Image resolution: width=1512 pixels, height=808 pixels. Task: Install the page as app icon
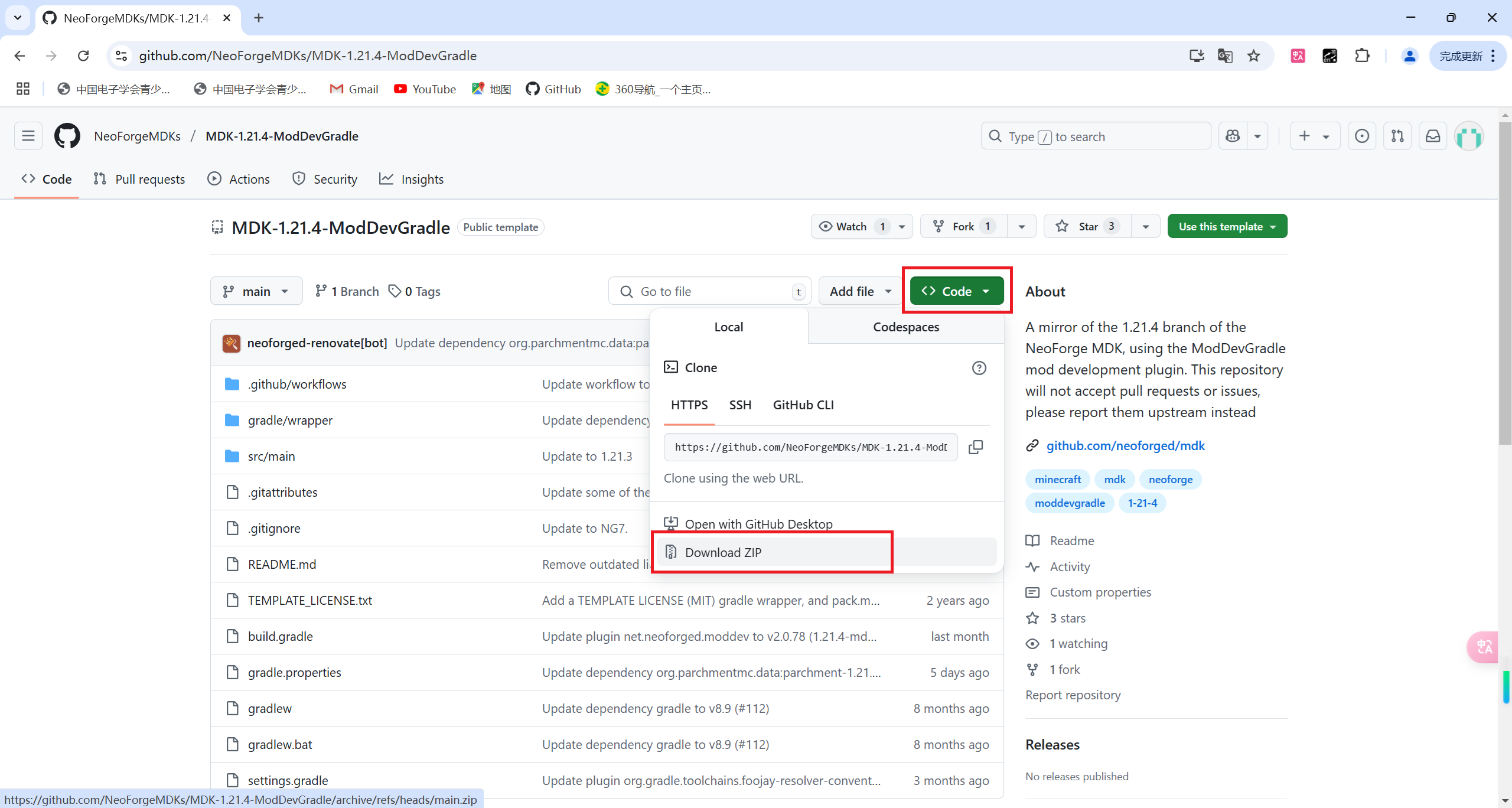pos(1197,56)
